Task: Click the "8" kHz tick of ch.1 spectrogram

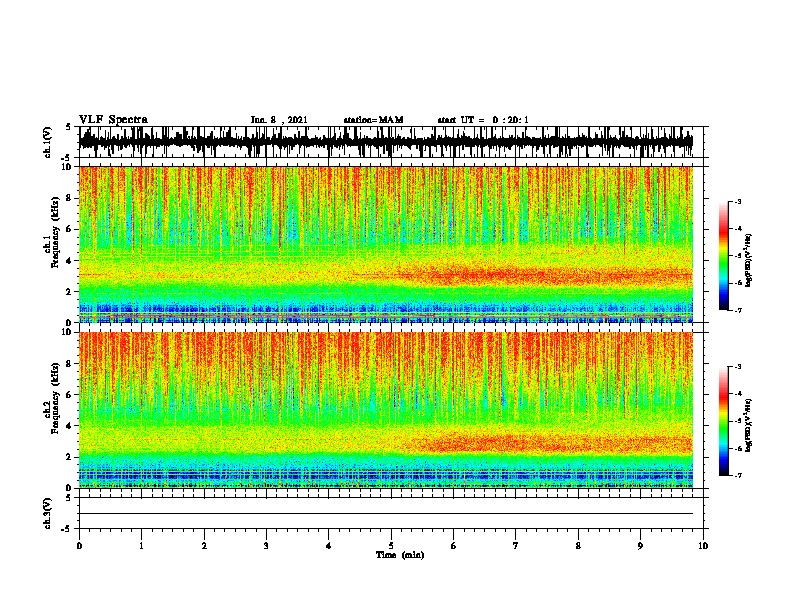Action: pos(70,198)
